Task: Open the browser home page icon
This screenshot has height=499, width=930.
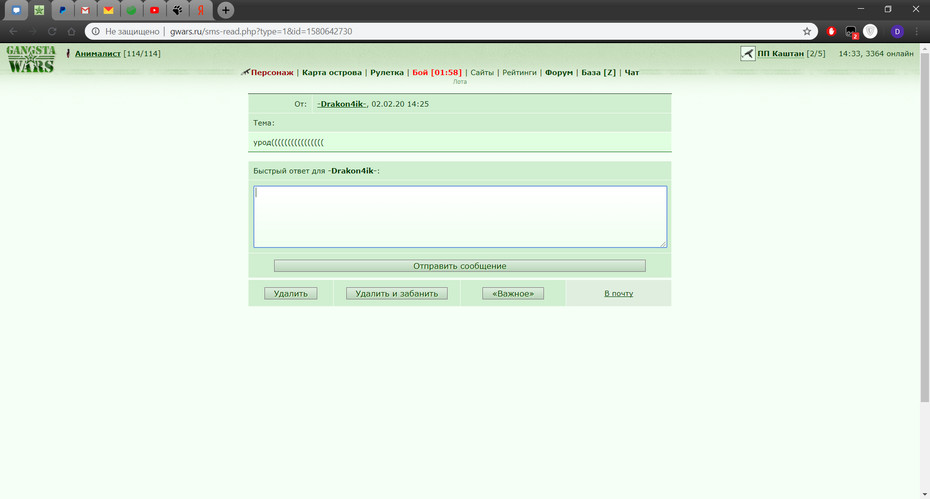Action: (x=72, y=31)
